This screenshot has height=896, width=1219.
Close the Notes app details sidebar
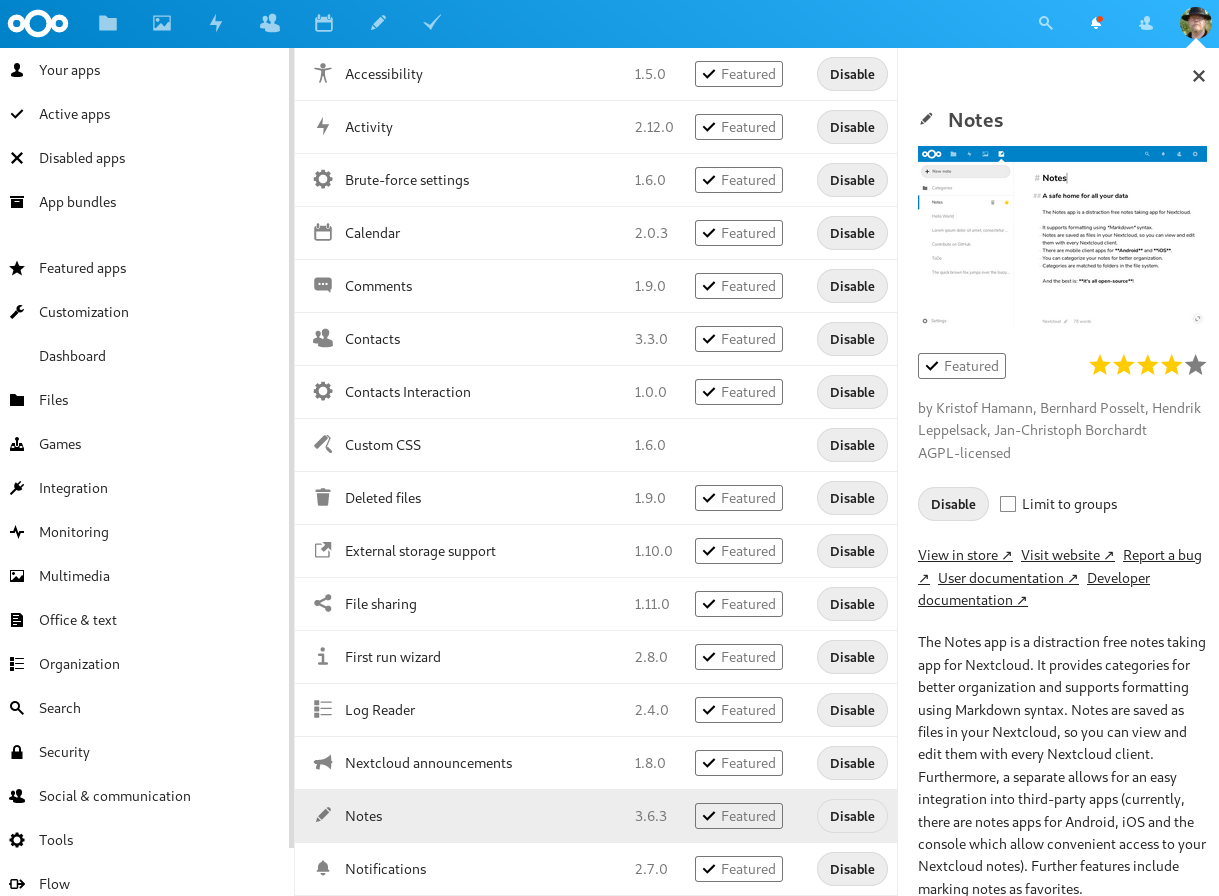coord(1198,76)
